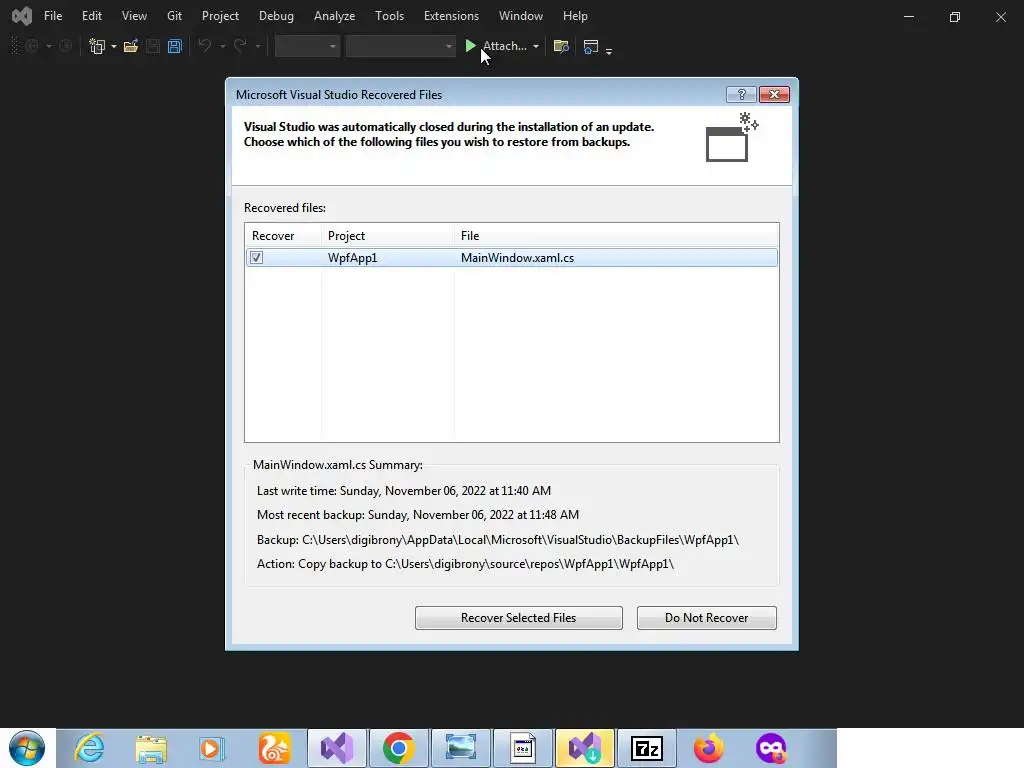The height and width of the screenshot is (768, 1024).
Task: Open 7-Zip from the taskbar
Action: (x=647, y=748)
